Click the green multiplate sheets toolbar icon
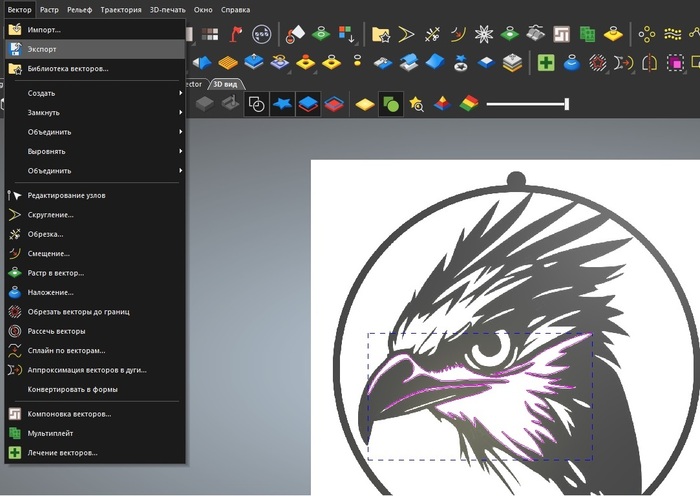 tap(588, 34)
